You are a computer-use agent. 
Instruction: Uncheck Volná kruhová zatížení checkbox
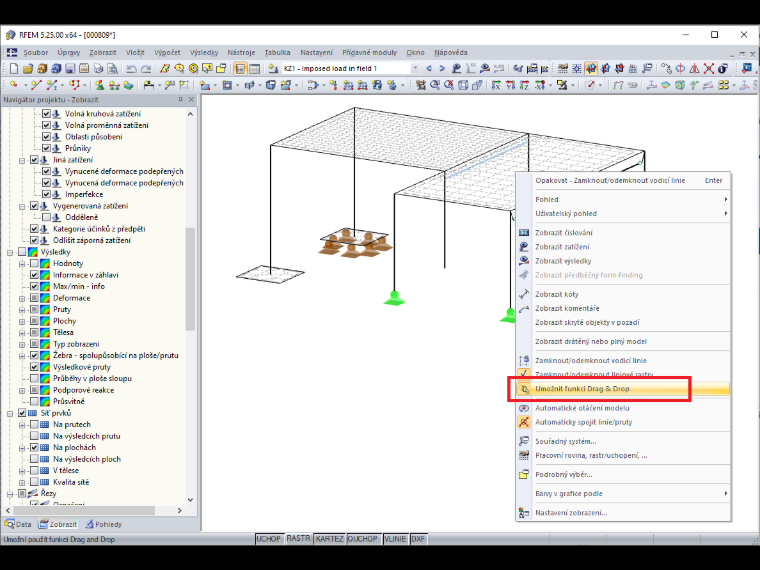pyautogui.click(x=46, y=113)
